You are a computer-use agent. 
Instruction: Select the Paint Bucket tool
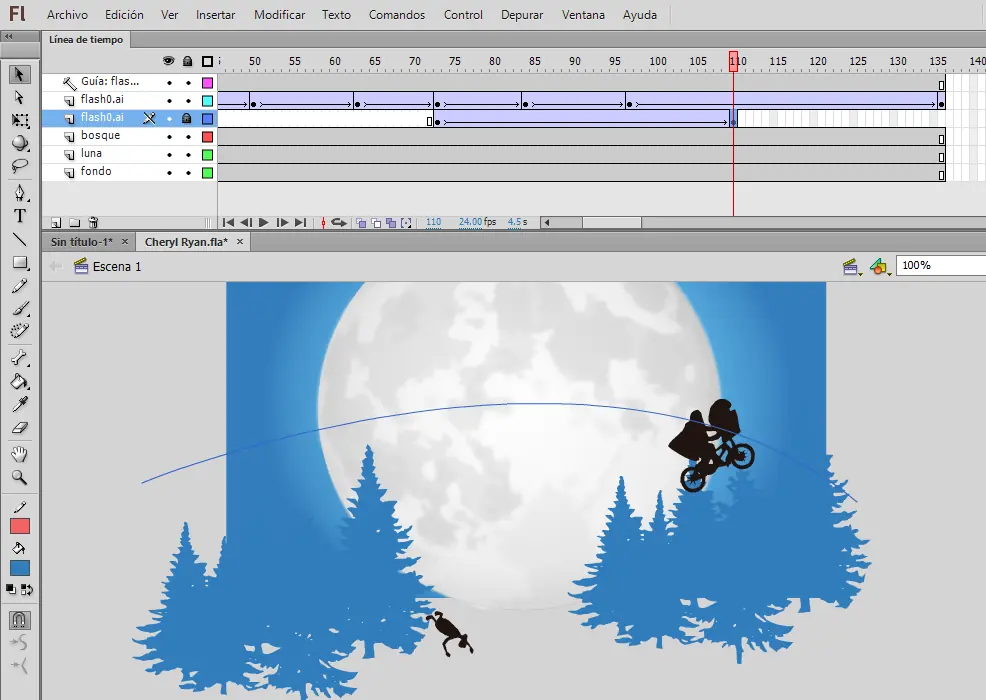[19, 382]
